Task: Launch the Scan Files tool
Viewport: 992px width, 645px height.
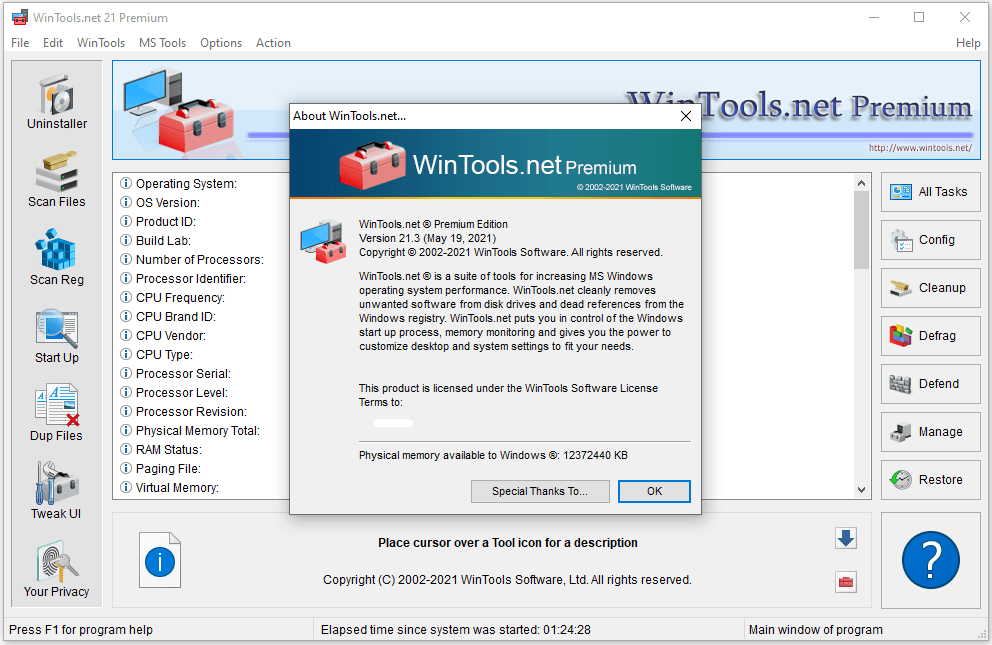Action: [x=57, y=180]
